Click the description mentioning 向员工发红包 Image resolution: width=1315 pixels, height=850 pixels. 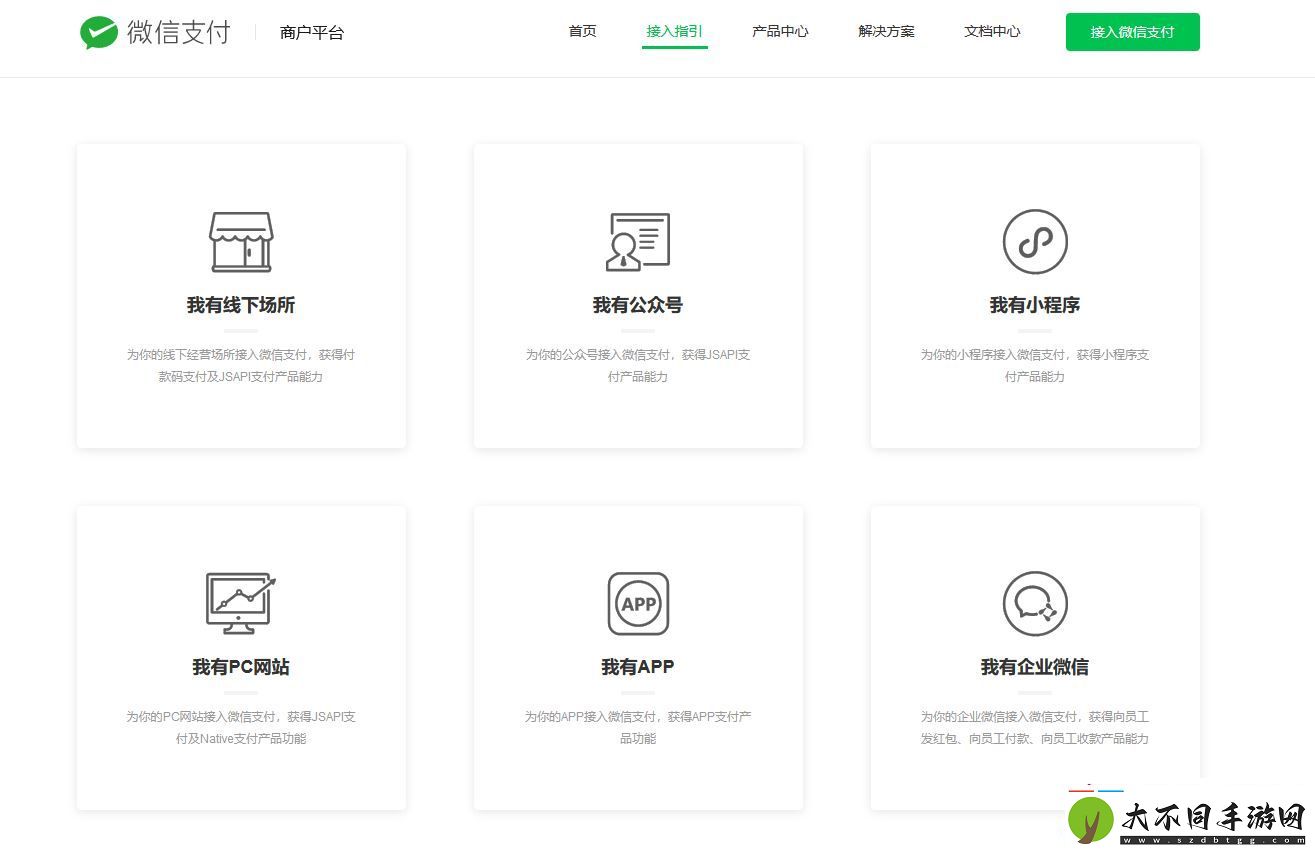click(1035, 728)
